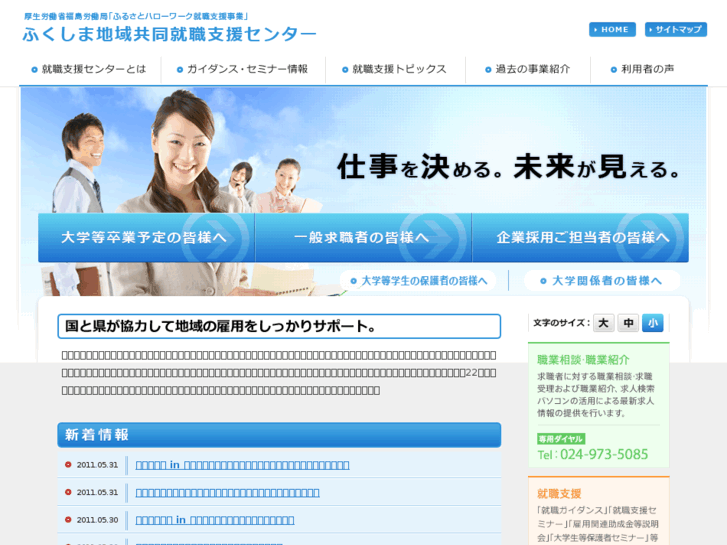Open the second 2011.05.31 news link
The height and width of the screenshot is (545, 727).
[227, 492]
